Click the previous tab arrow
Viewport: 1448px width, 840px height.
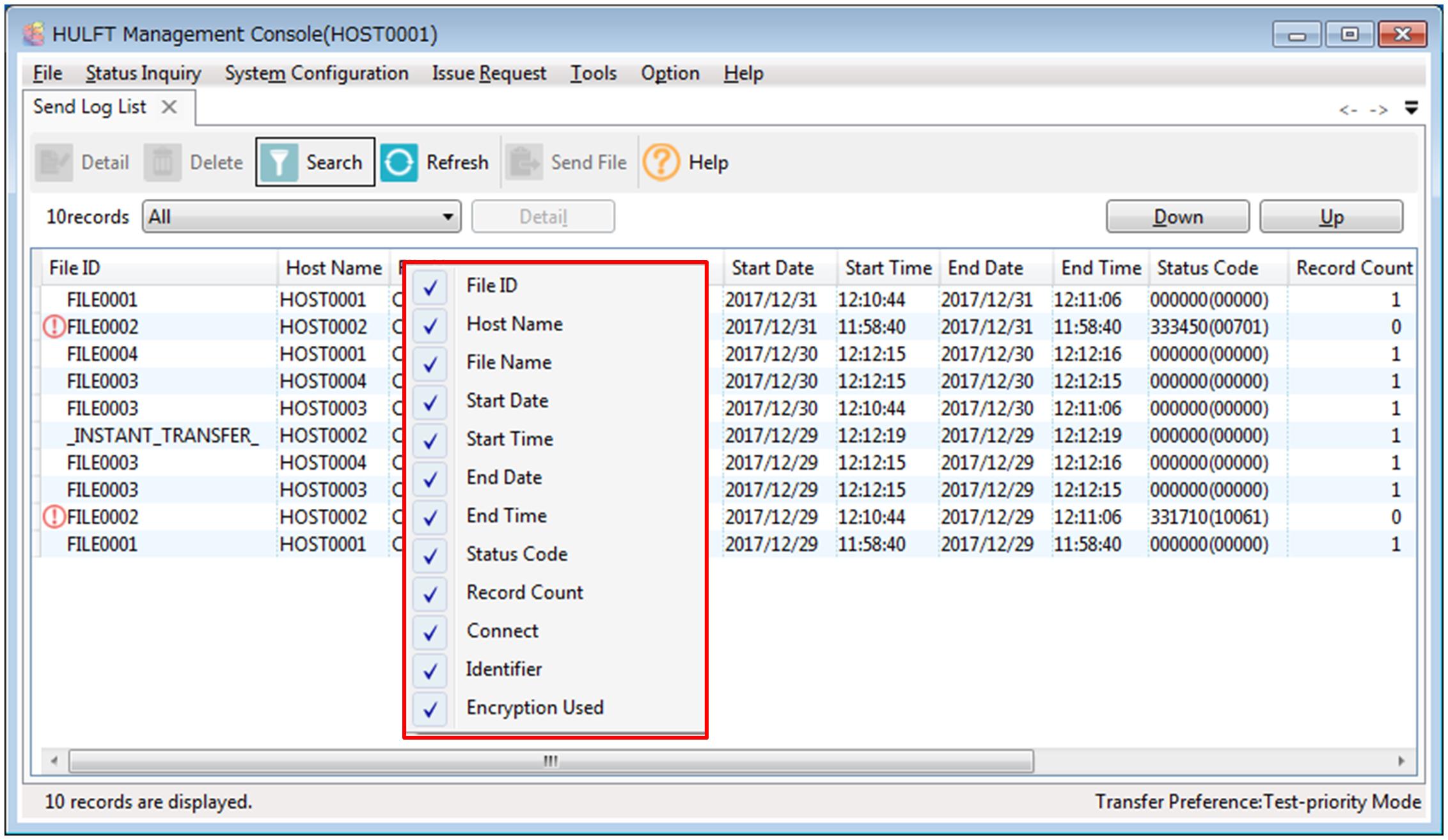1348,111
